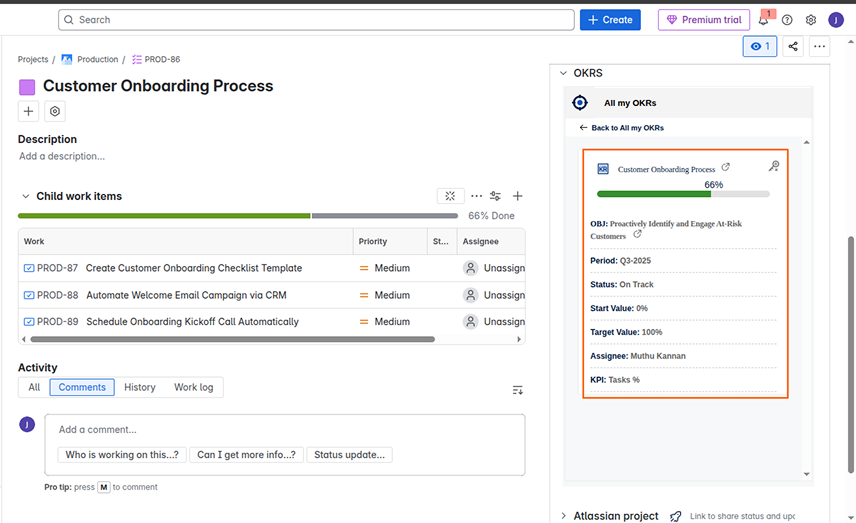Image resolution: width=856 pixels, height=523 pixels.
Task: Collapse the Child work items section
Action: pyautogui.click(x=26, y=196)
